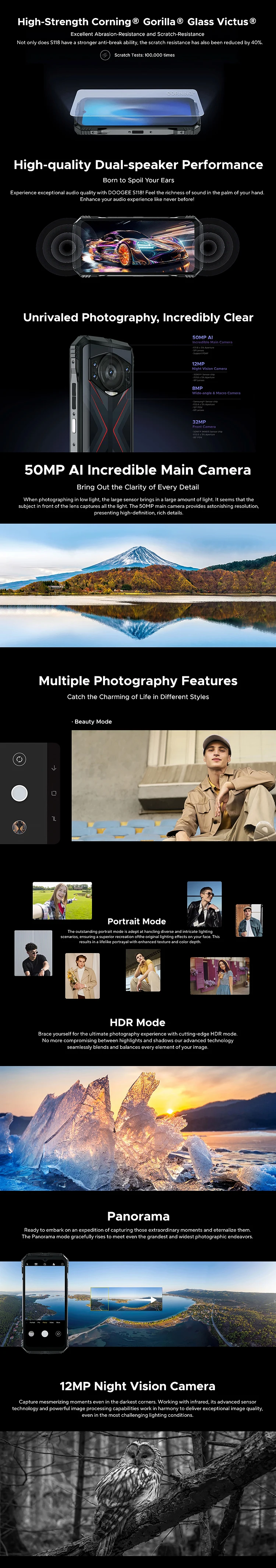Tap the camera flip icon
The image size is (276, 1568).
click(20, 759)
